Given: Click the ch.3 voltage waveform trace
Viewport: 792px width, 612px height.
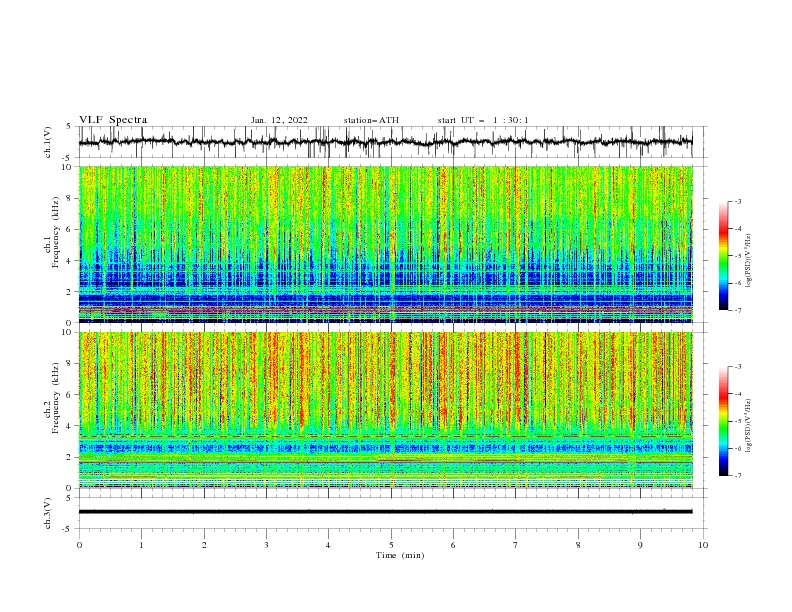Looking at the screenshot, I should tap(385, 512).
